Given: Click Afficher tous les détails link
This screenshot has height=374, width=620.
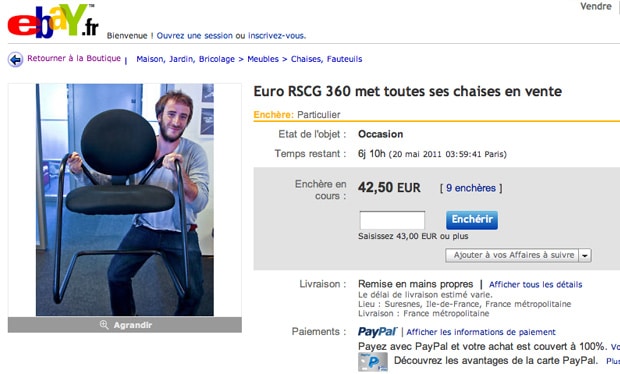Looking at the screenshot, I should tap(535, 285).
